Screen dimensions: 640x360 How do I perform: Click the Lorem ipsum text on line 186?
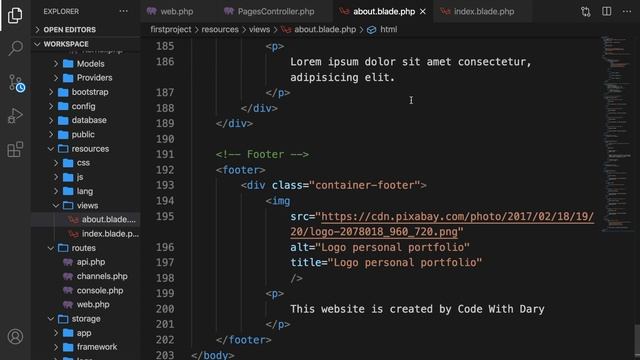click(411, 62)
